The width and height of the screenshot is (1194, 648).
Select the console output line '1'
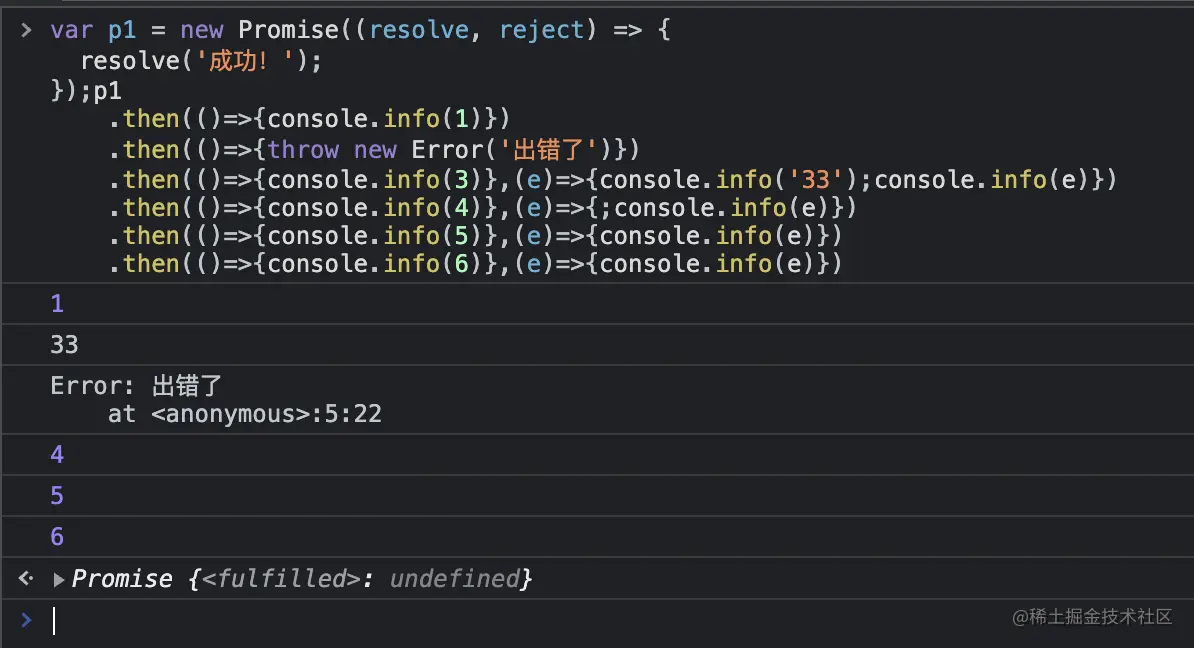click(57, 304)
